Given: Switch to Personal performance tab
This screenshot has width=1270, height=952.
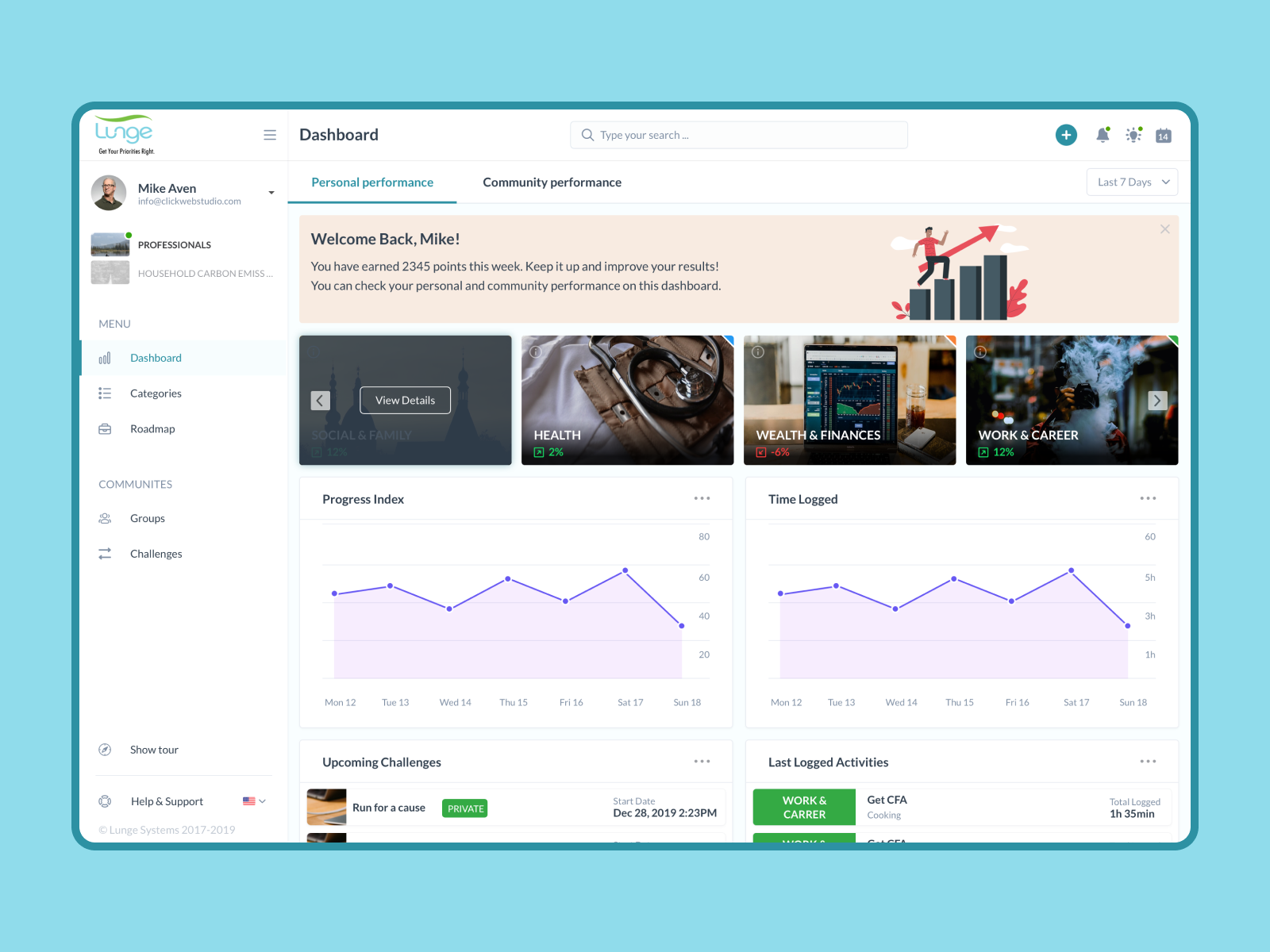Looking at the screenshot, I should tap(372, 182).
